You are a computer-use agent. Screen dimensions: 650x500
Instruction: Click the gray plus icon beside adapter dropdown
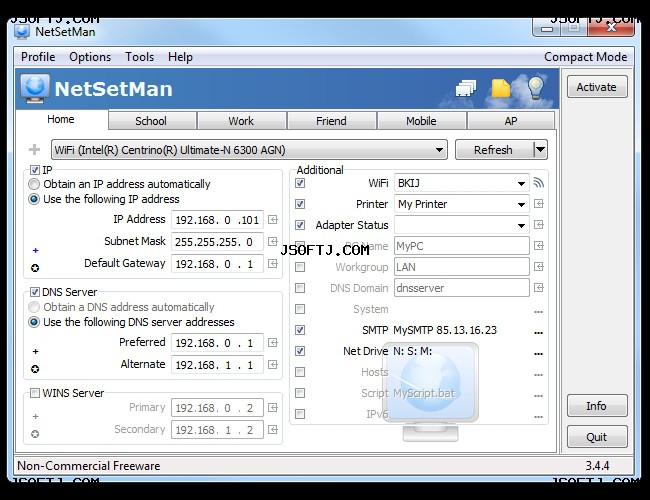[34, 149]
